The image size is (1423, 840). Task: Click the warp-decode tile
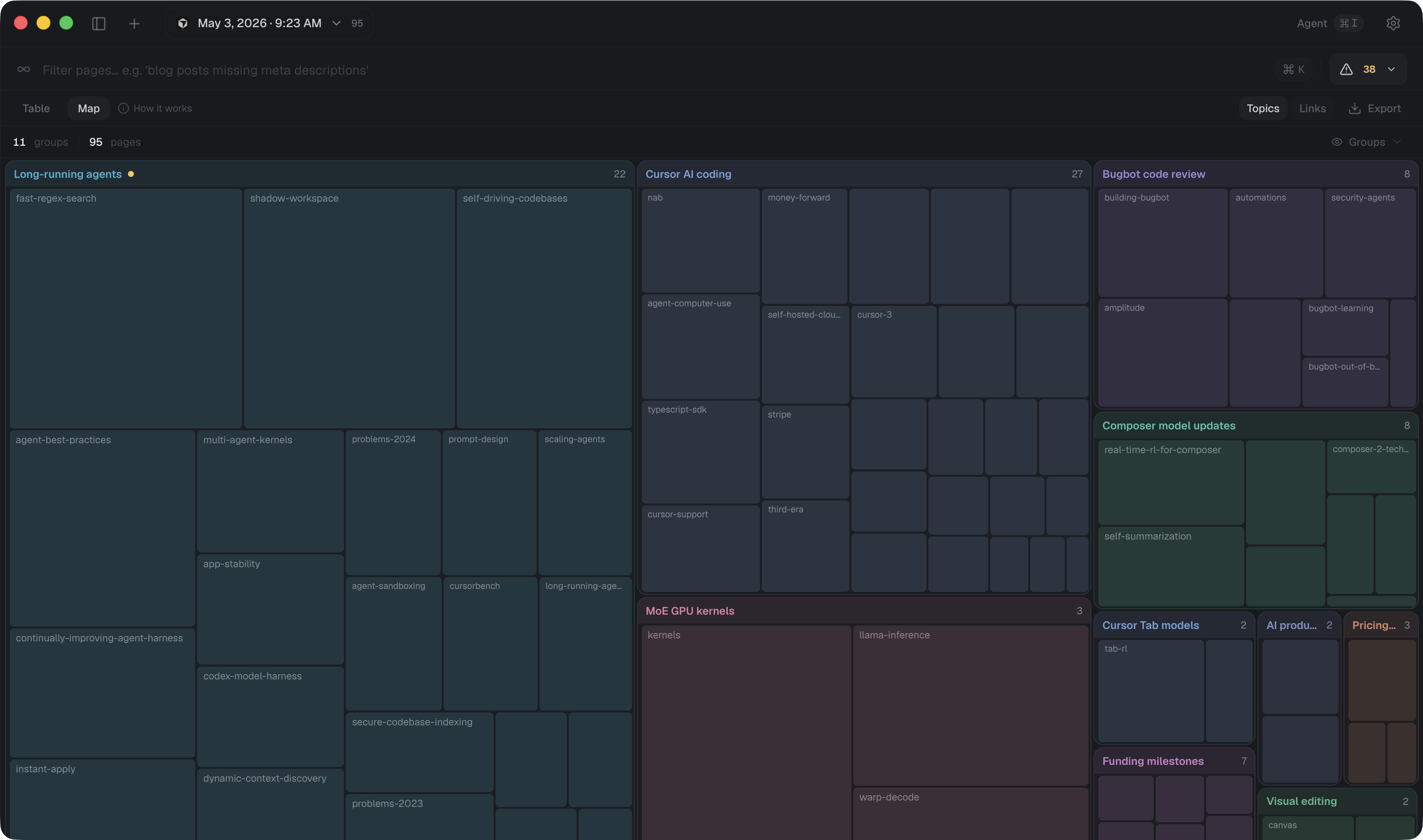pos(970,813)
